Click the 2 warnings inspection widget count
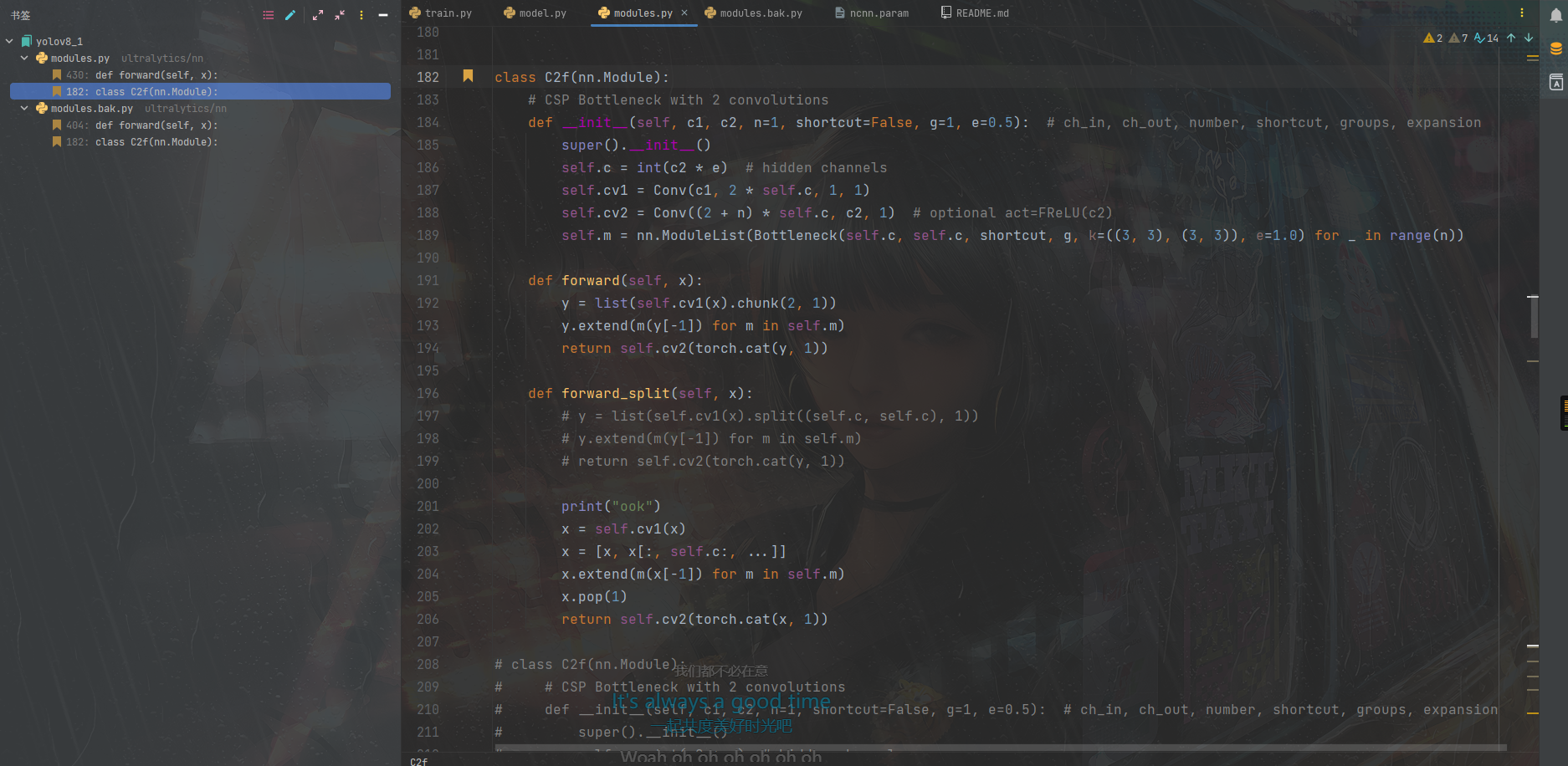 click(x=1432, y=38)
